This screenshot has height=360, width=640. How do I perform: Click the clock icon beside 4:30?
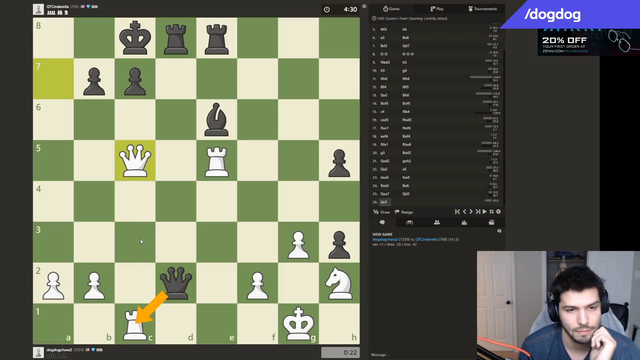327,9
